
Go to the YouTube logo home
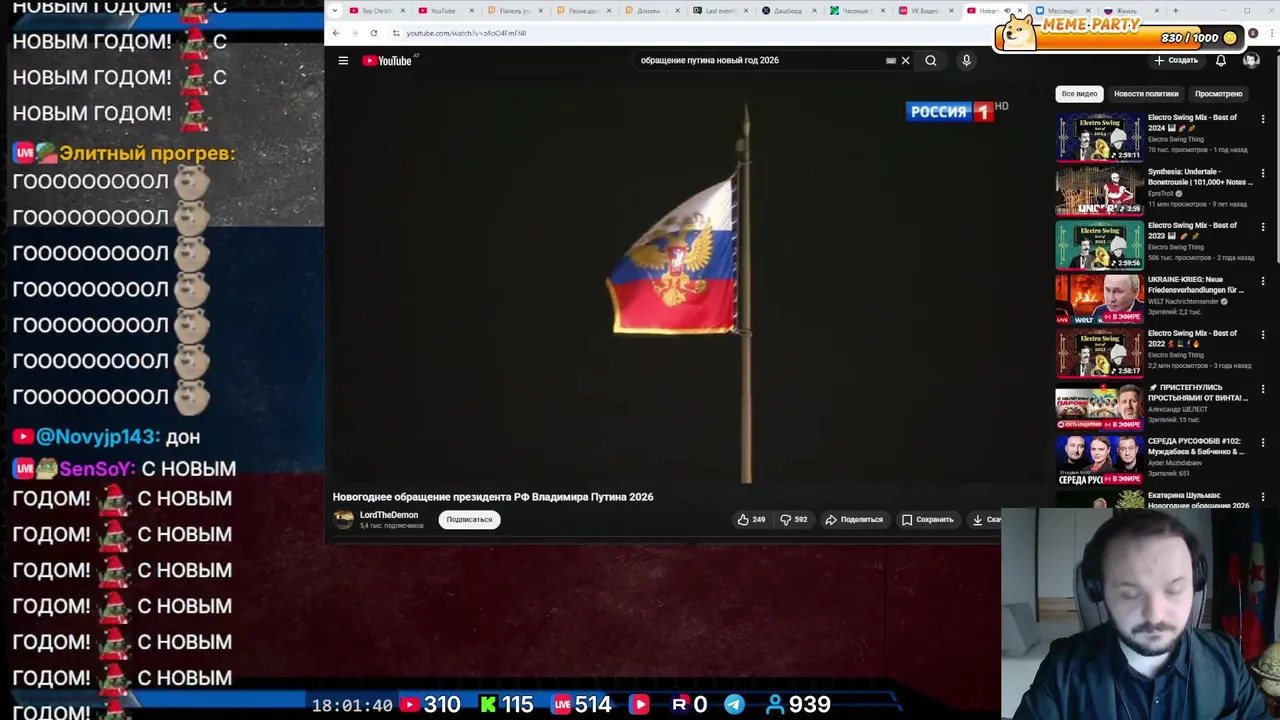(388, 61)
